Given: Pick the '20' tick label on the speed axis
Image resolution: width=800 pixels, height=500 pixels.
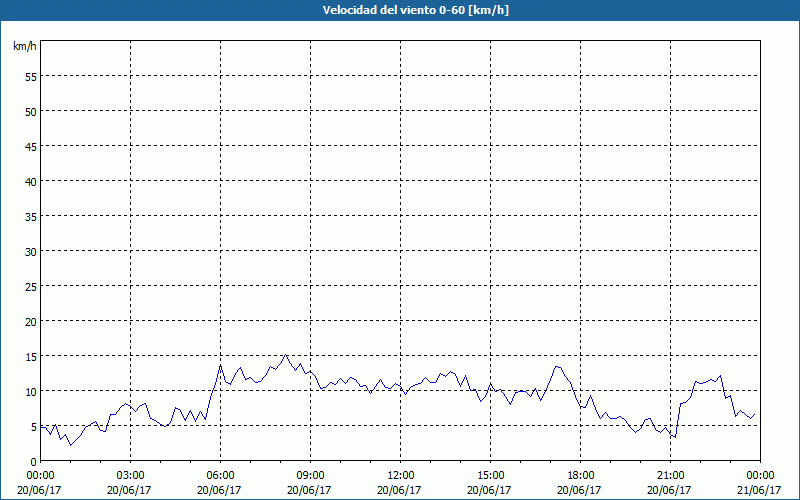Looking at the screenshot, I should 31,322.
